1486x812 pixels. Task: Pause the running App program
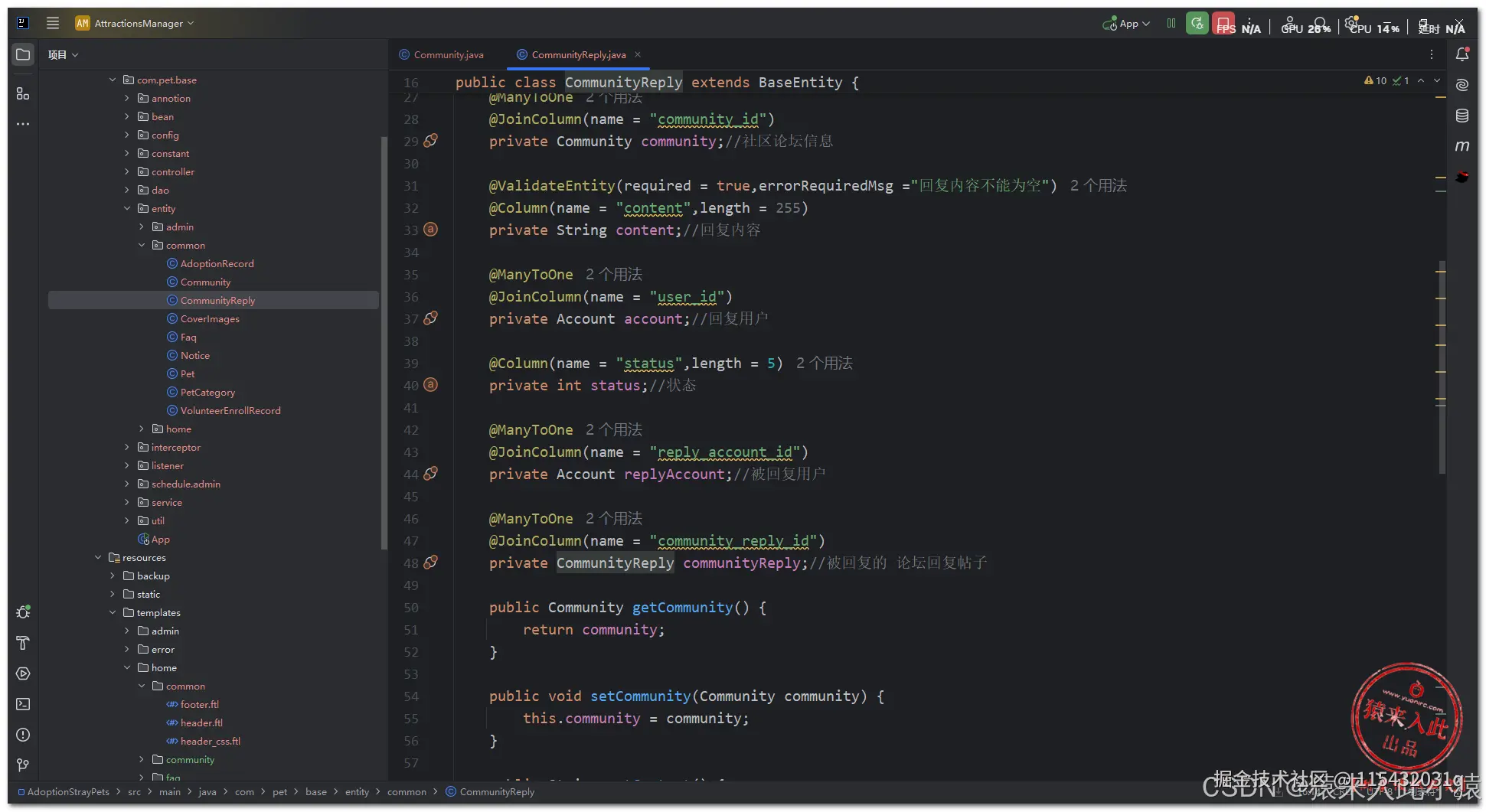click(1171, 23)
